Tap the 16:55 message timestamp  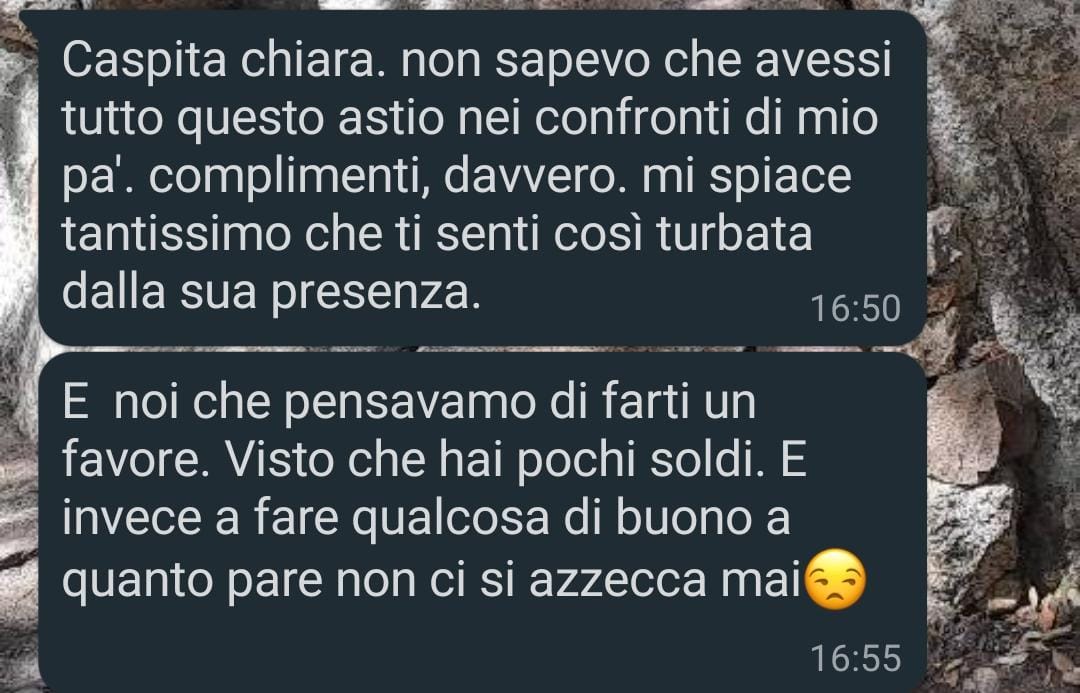(x=855, y=658)
